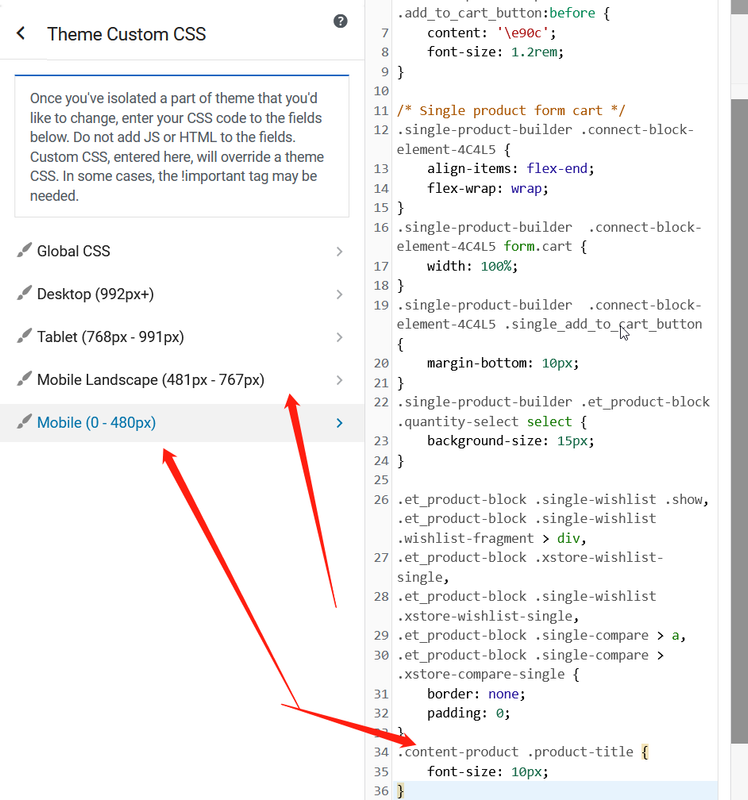Click line number 25 in the gutter
Viewport: 748px width, 800px height.
[x=381, y=480]
